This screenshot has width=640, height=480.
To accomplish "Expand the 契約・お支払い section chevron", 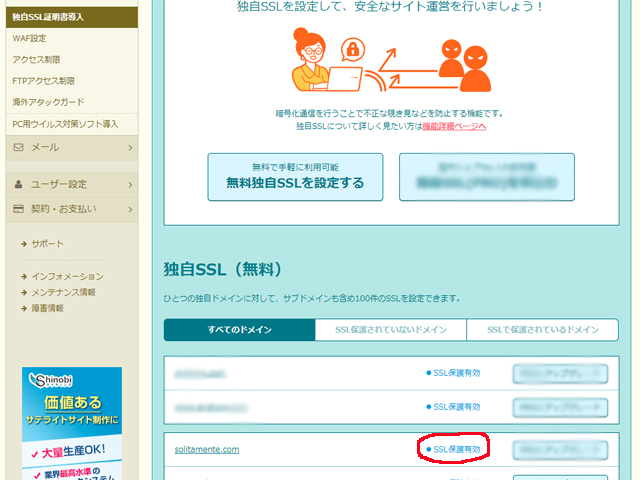I will click(130, 209).
